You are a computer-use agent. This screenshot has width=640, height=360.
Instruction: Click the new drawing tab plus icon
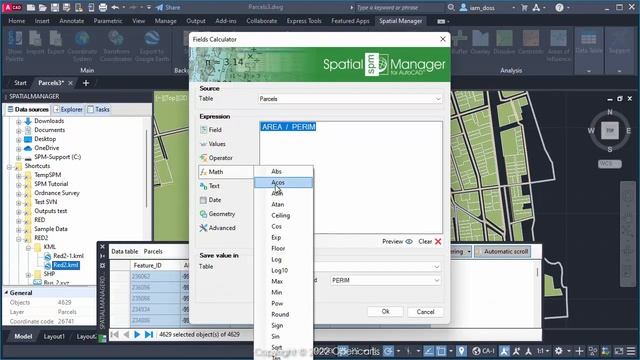86,83
